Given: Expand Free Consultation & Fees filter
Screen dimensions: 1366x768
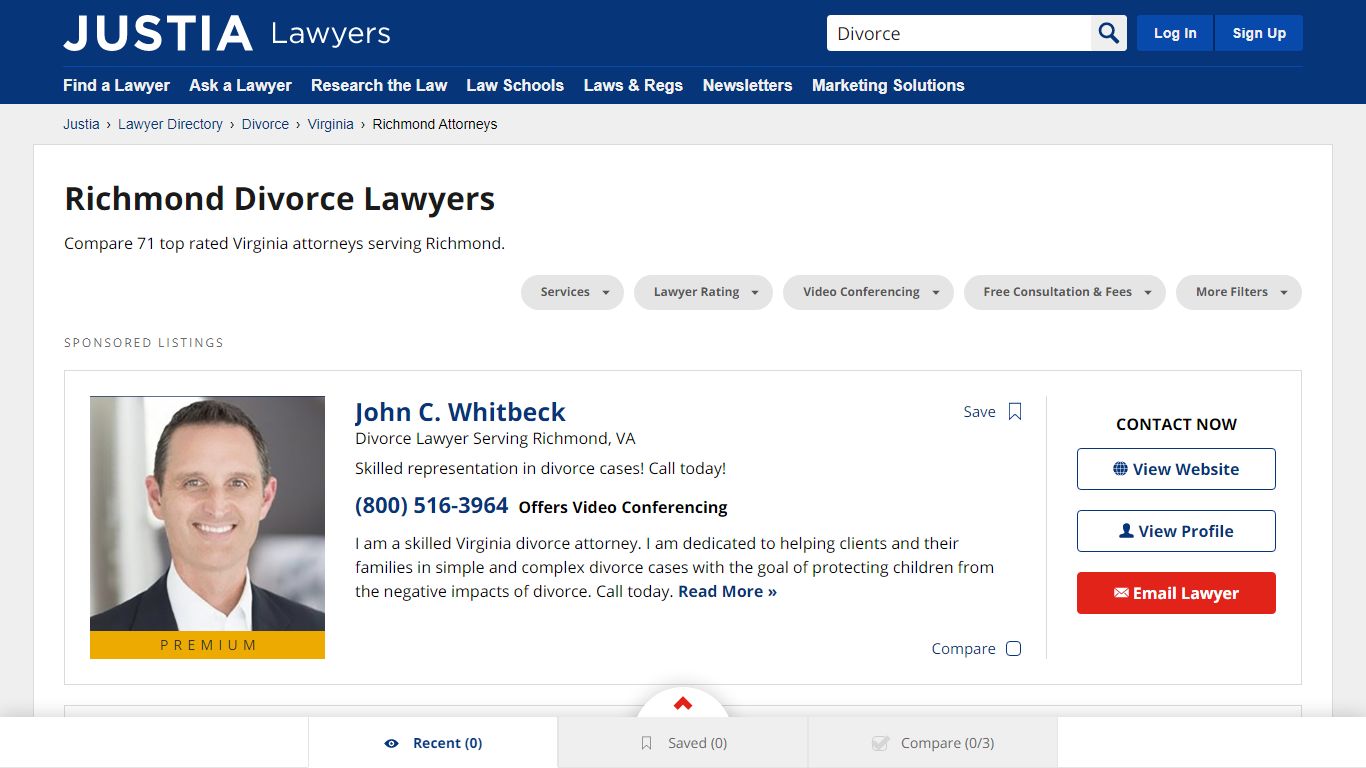Looking at the screenshot, I should tap(1064, 292).
